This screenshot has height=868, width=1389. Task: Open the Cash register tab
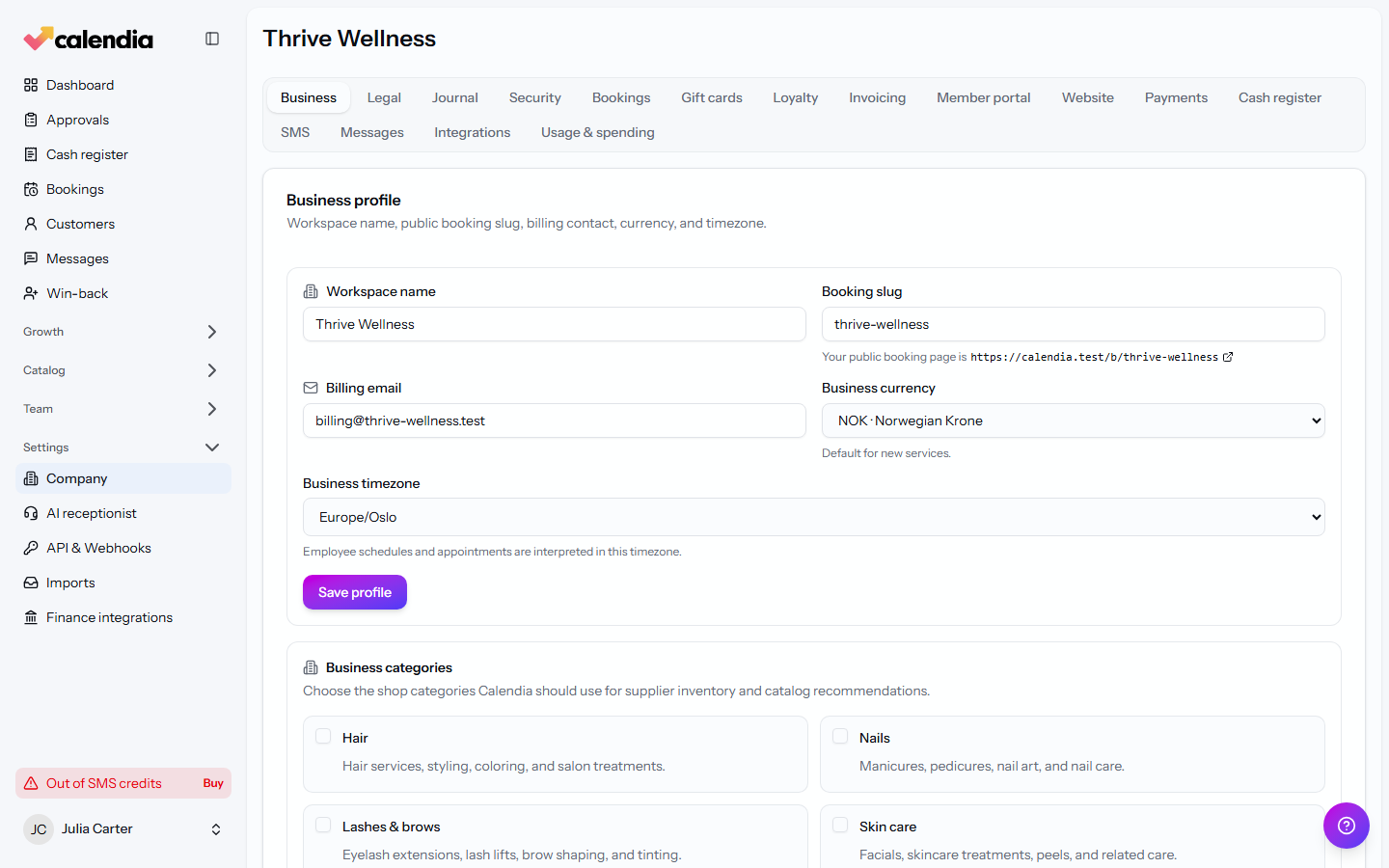coord(1280,97)
